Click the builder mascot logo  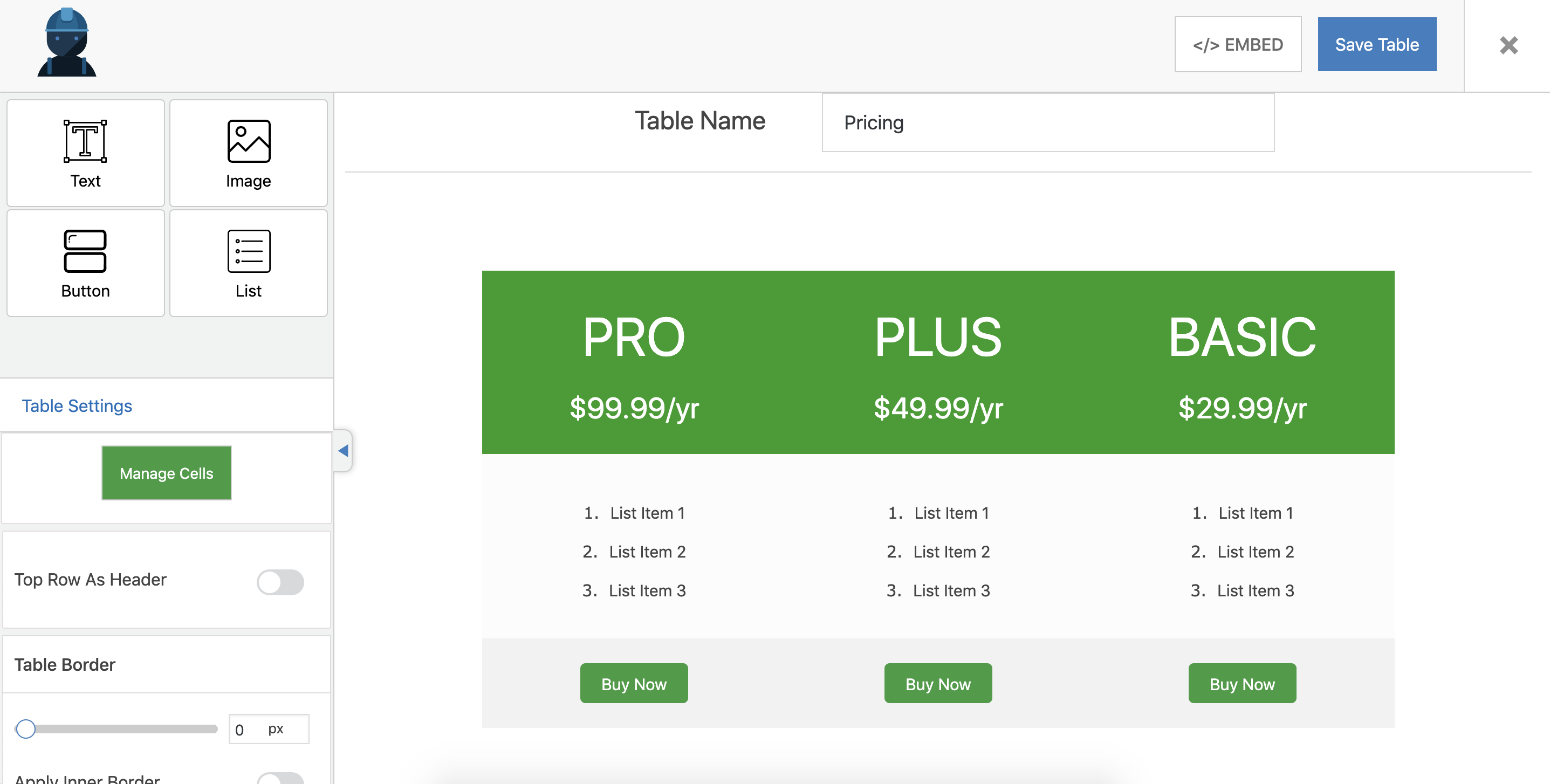coord(66,43)
